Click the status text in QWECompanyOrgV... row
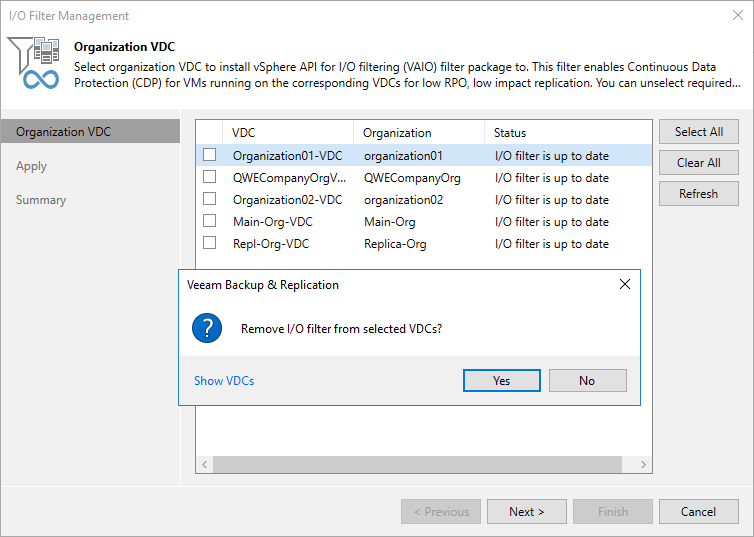Viewport: 754px width, 537px height. click(x=552, y=178)
